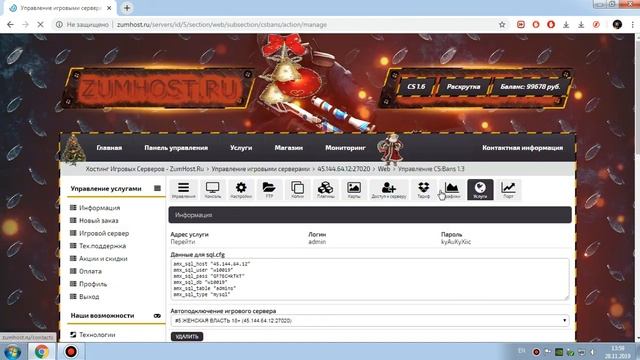
Task: Open Контактная информация in the navigation bar
Action: 522,148
